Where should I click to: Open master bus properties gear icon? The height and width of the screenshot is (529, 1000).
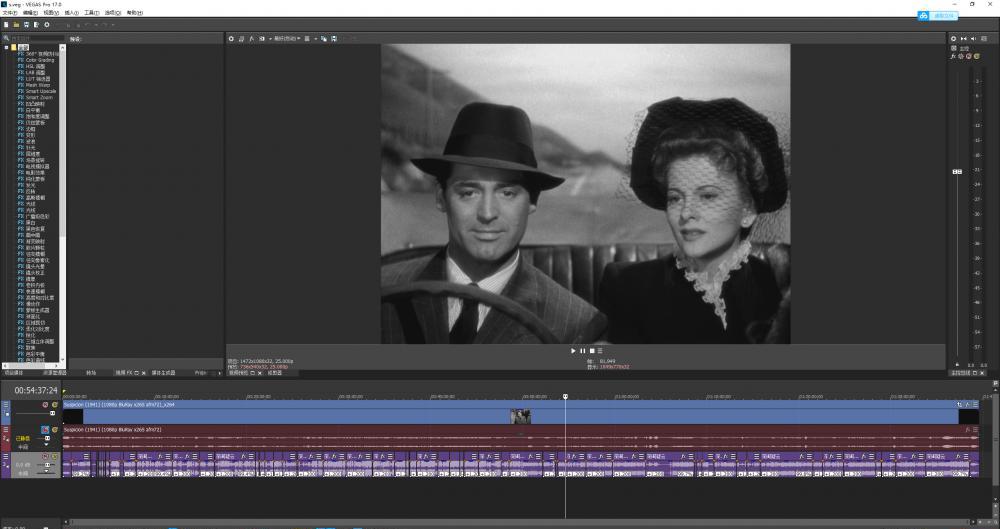click(953, 38)
